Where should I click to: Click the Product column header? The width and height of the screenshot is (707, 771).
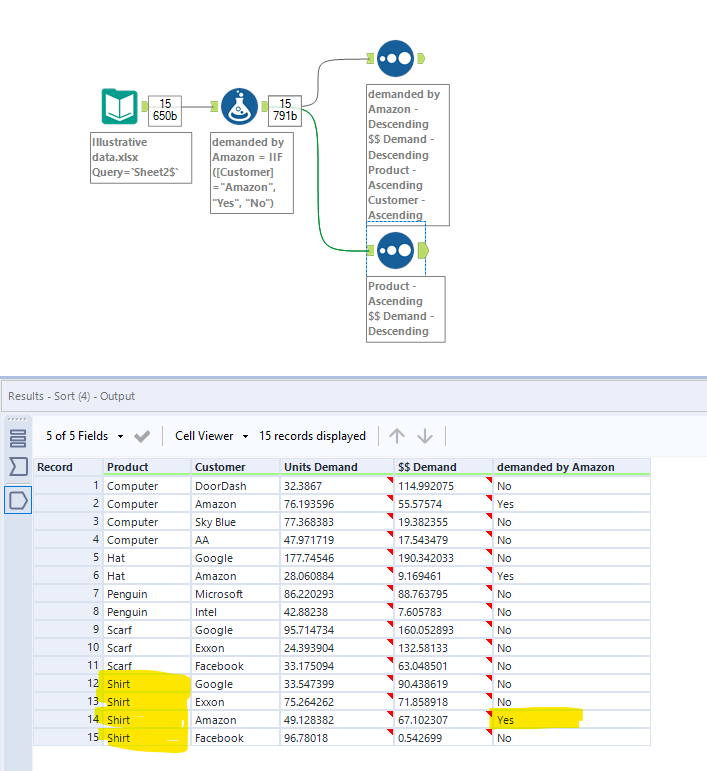(147, 467)
